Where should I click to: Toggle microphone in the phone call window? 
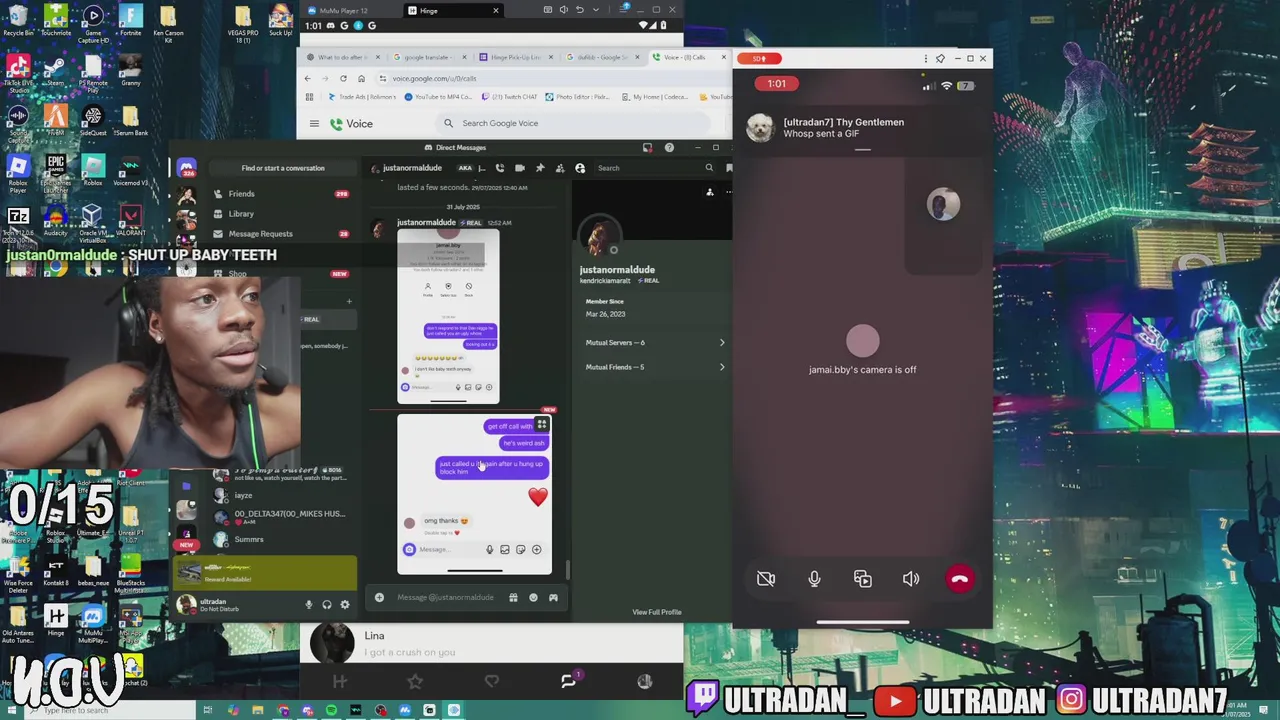pos(814,579)
